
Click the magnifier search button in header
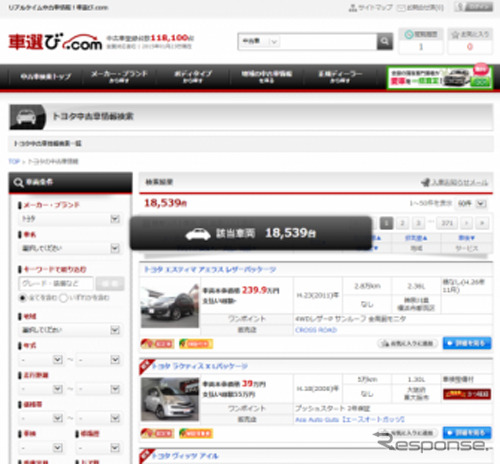pos(384,41)
